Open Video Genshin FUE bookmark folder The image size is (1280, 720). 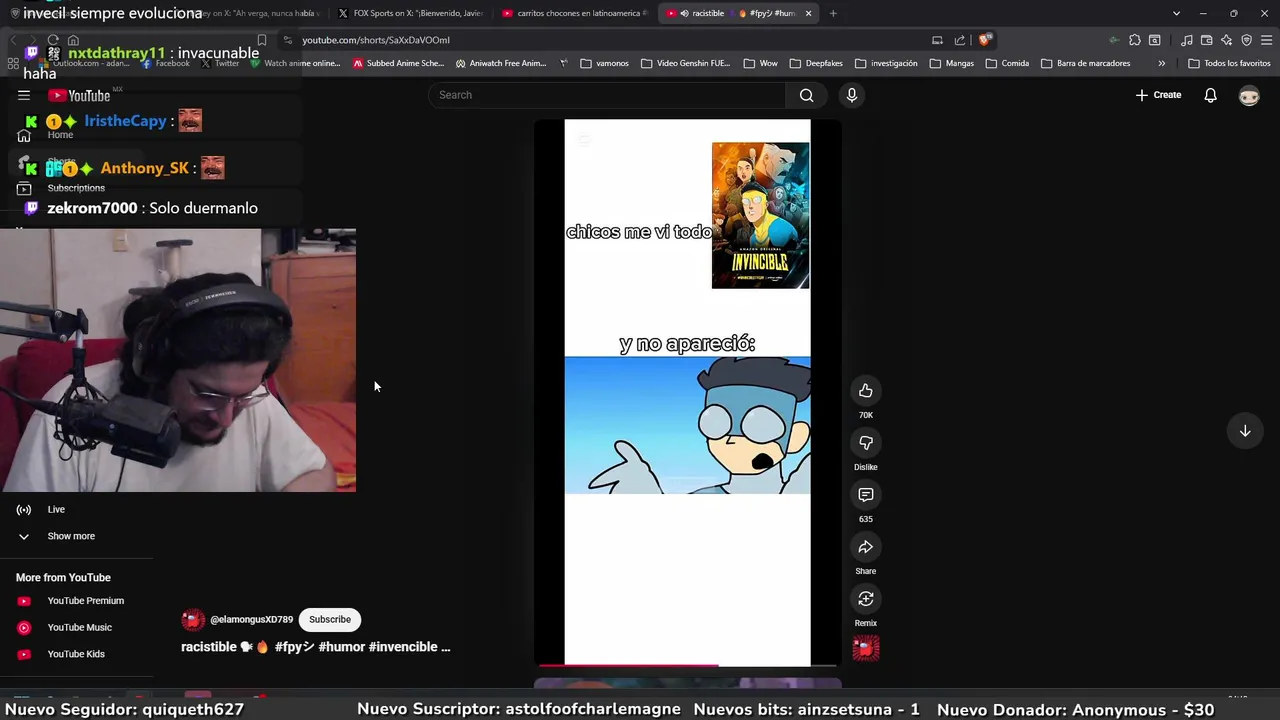[x=686, y=63]
